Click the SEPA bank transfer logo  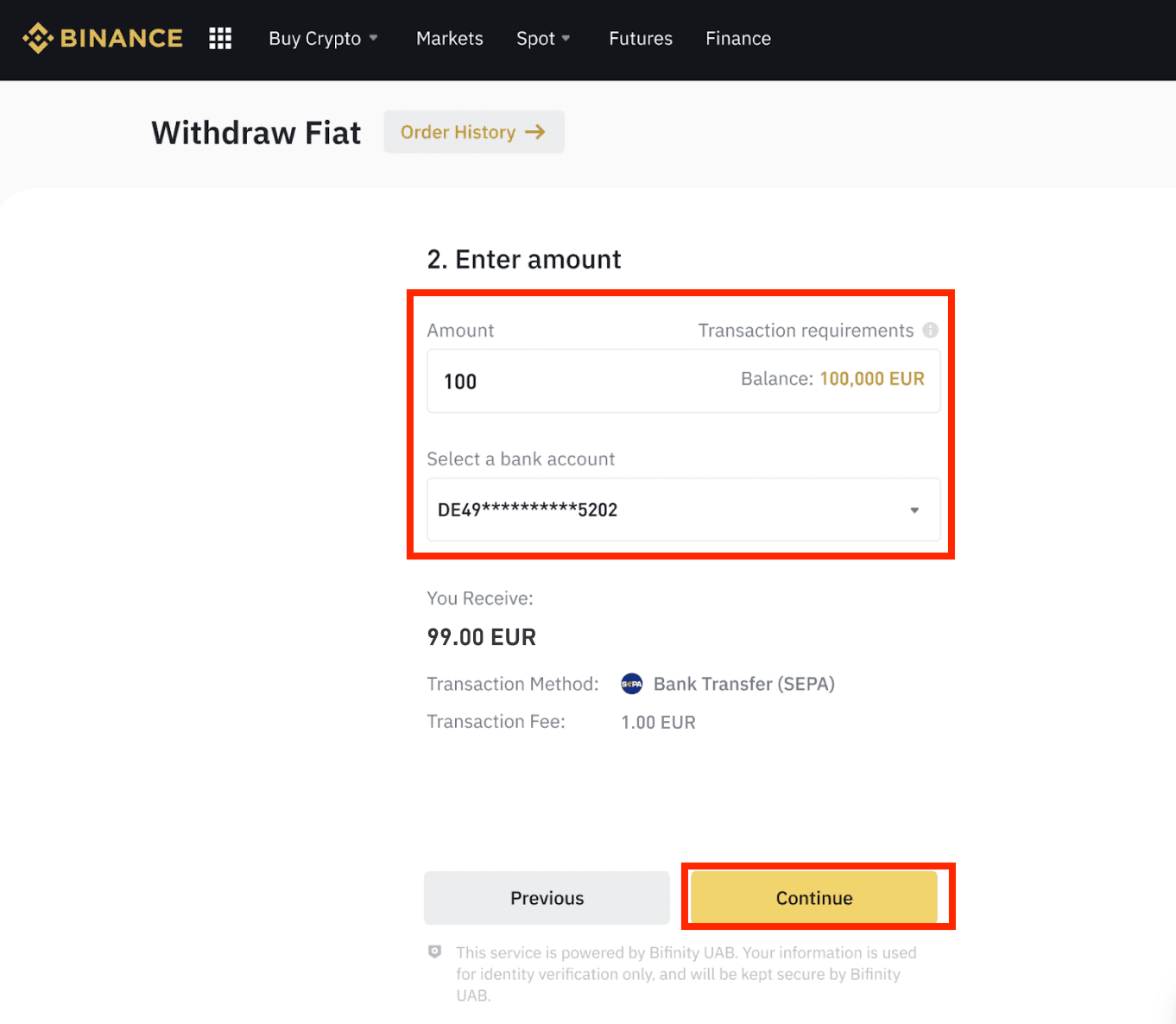pyautogui.click(x=631, y=684)
